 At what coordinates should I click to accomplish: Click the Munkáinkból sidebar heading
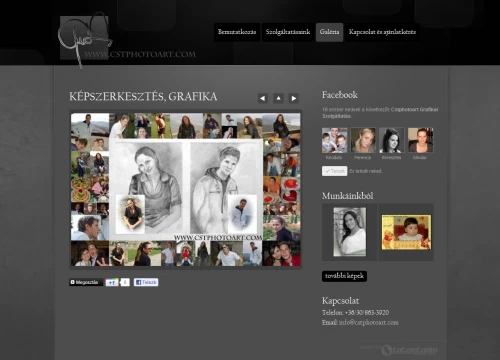[x=347, y=196]
